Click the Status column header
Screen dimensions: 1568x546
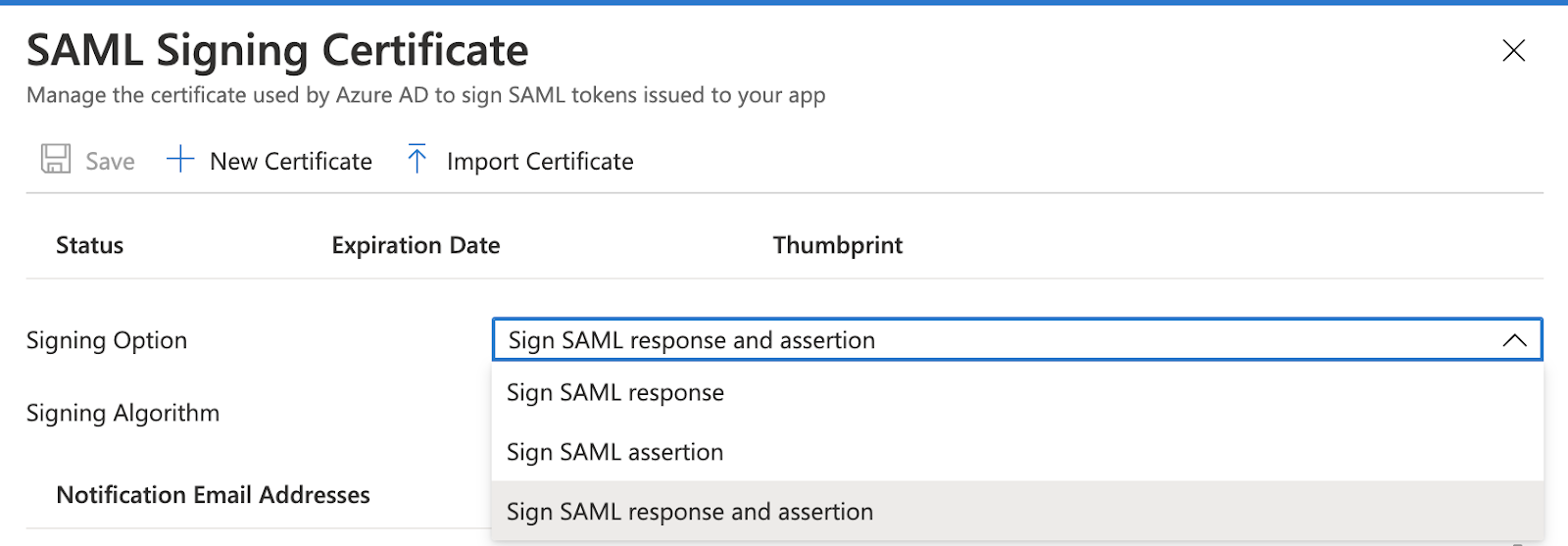(x=89, y=245)
